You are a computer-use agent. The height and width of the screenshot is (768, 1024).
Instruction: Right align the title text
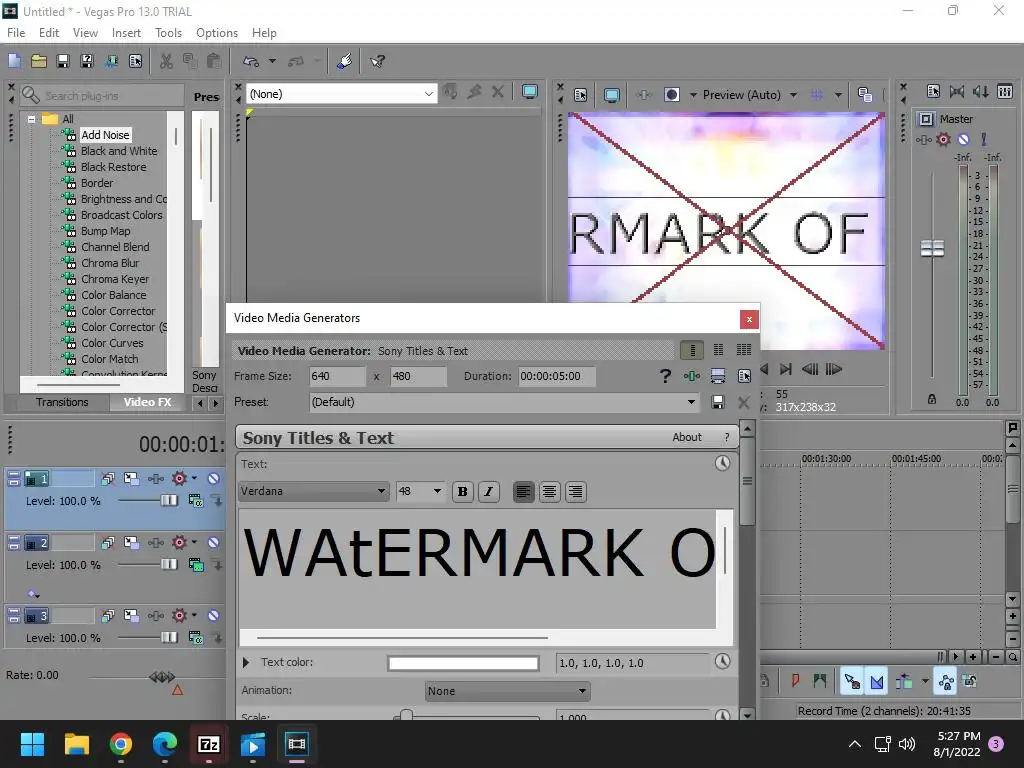click(x=575, y=492)
